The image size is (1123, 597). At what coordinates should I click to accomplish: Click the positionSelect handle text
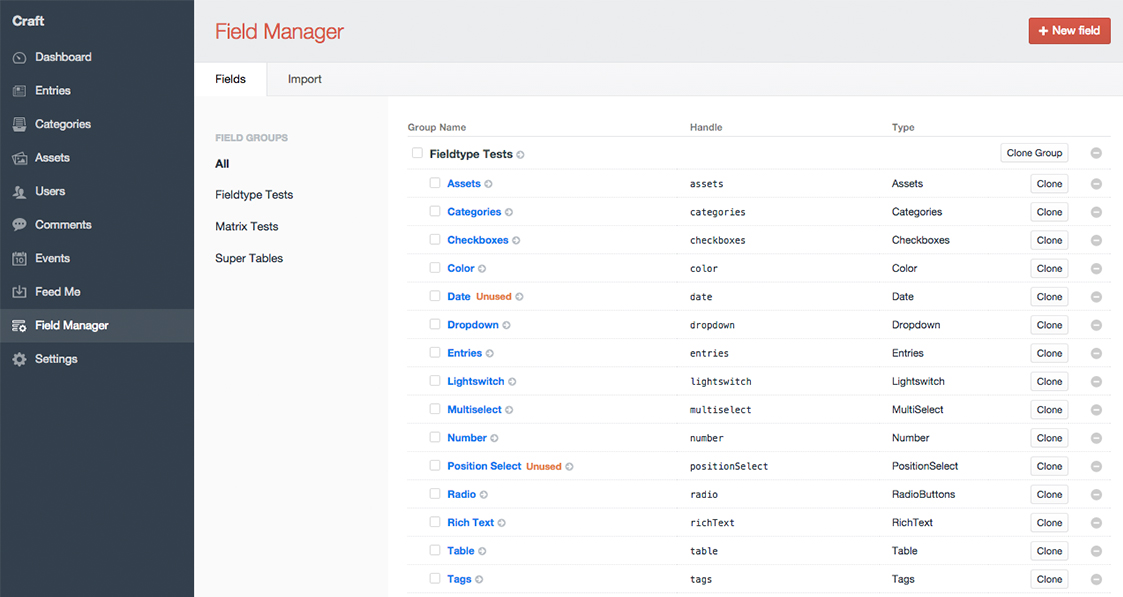pyautogui.click(x=728, y=467)
